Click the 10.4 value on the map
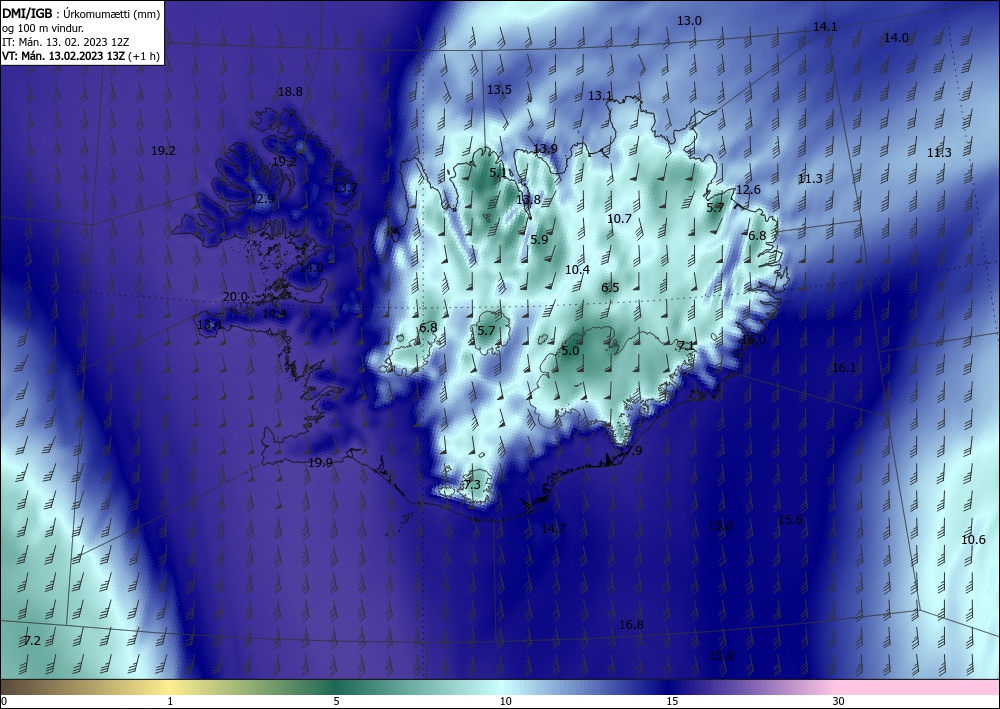1000x709 pixels. pos(577,270)
